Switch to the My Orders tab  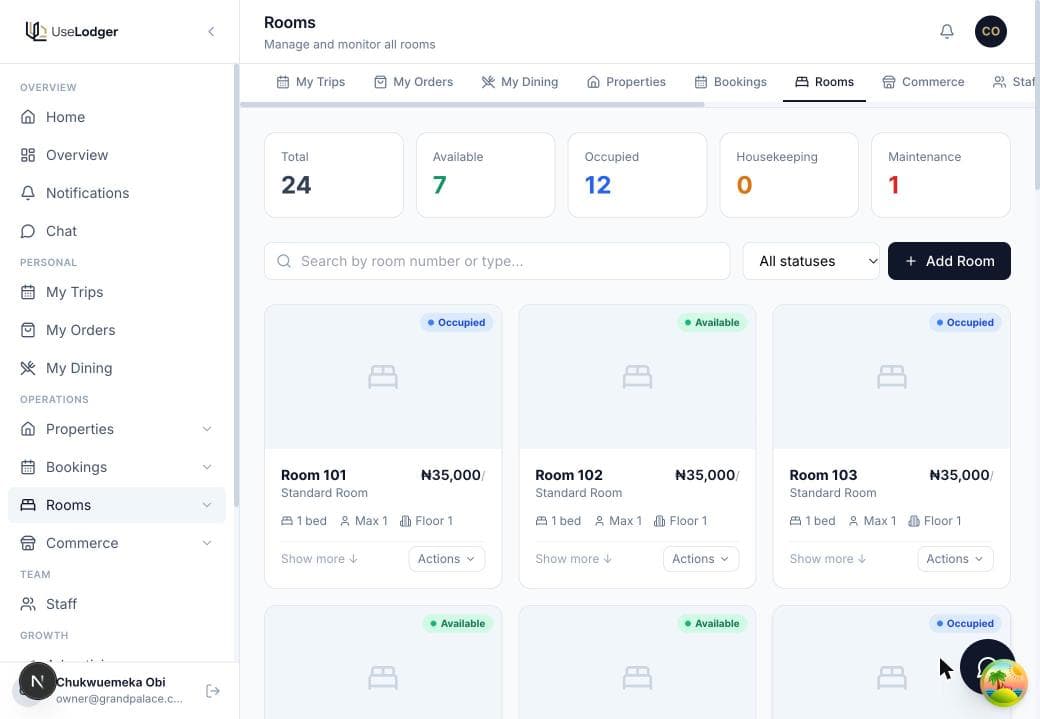pos(414,82)
